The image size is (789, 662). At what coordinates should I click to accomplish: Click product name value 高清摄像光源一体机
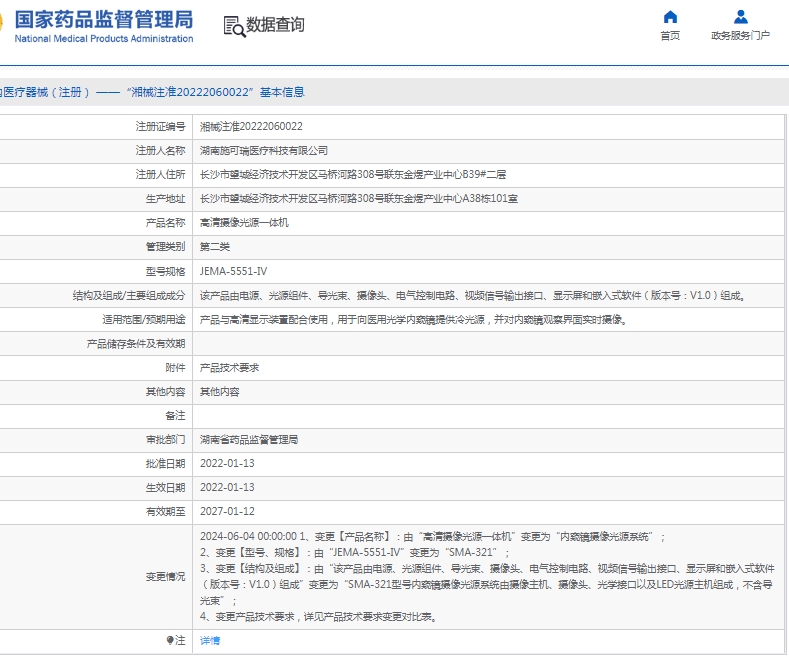click(x=244, y=223)
